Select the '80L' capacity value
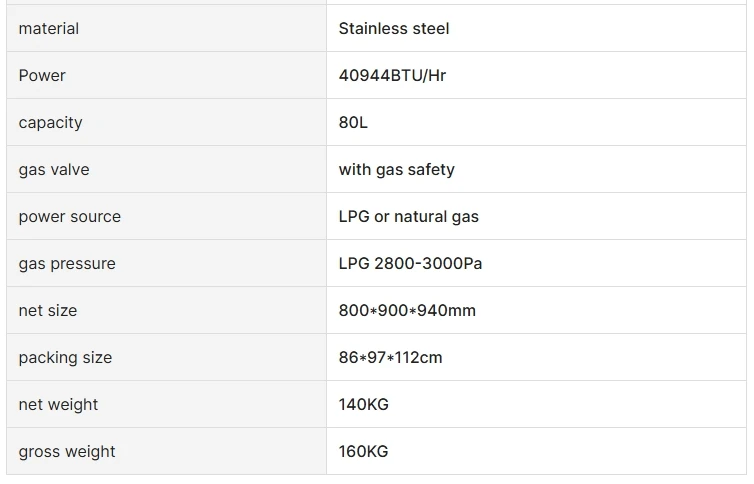This screenshot has width=754, height=484. point(353,122)
